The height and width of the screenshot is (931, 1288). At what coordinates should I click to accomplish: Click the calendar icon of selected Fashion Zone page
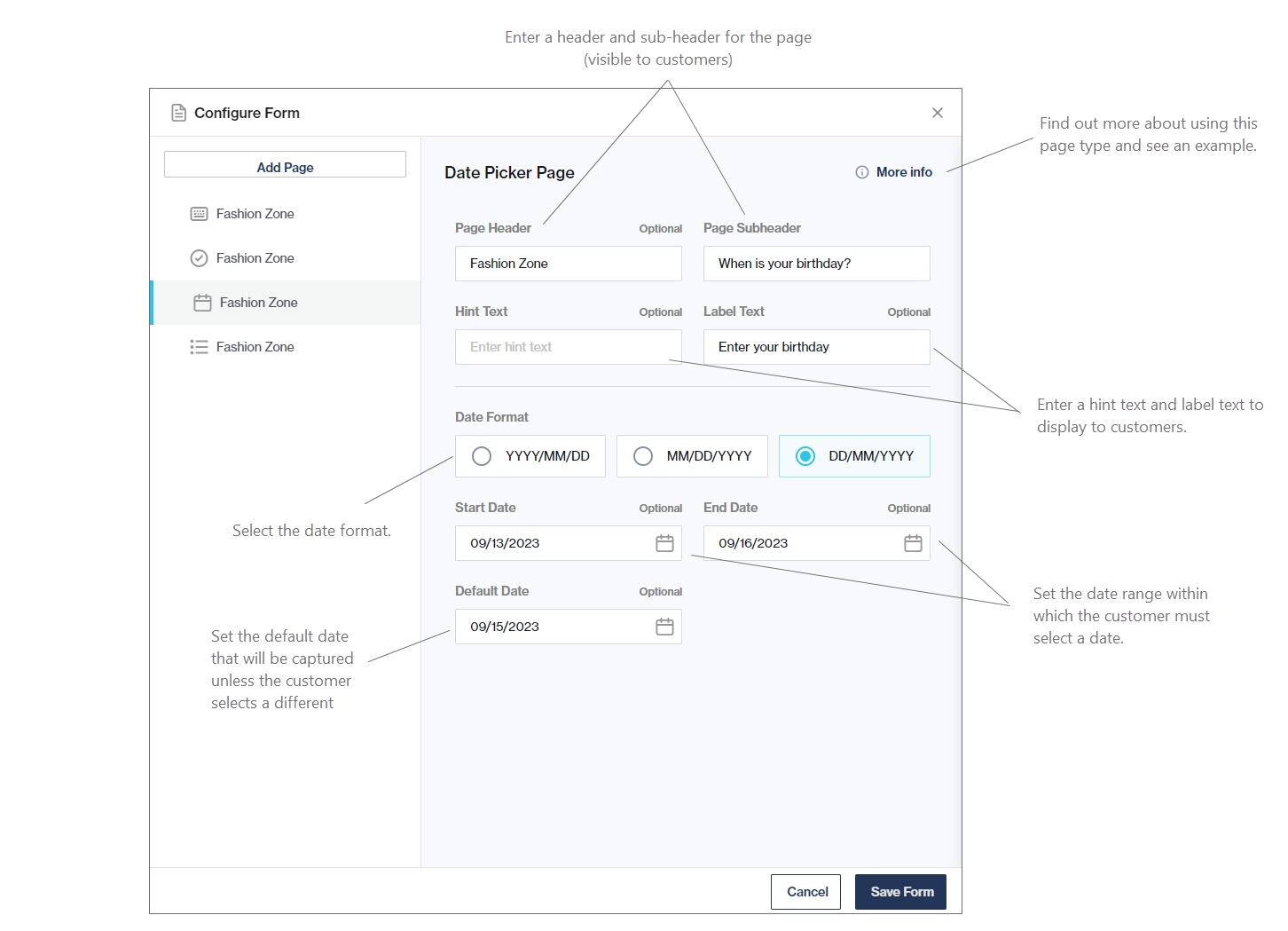202,303
